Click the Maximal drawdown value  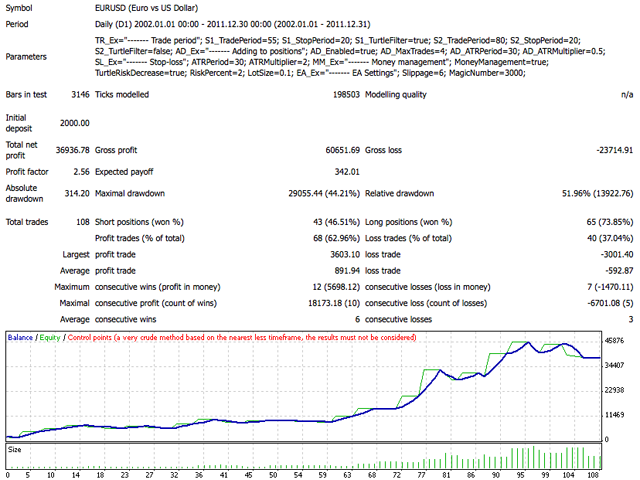point(312,191)
